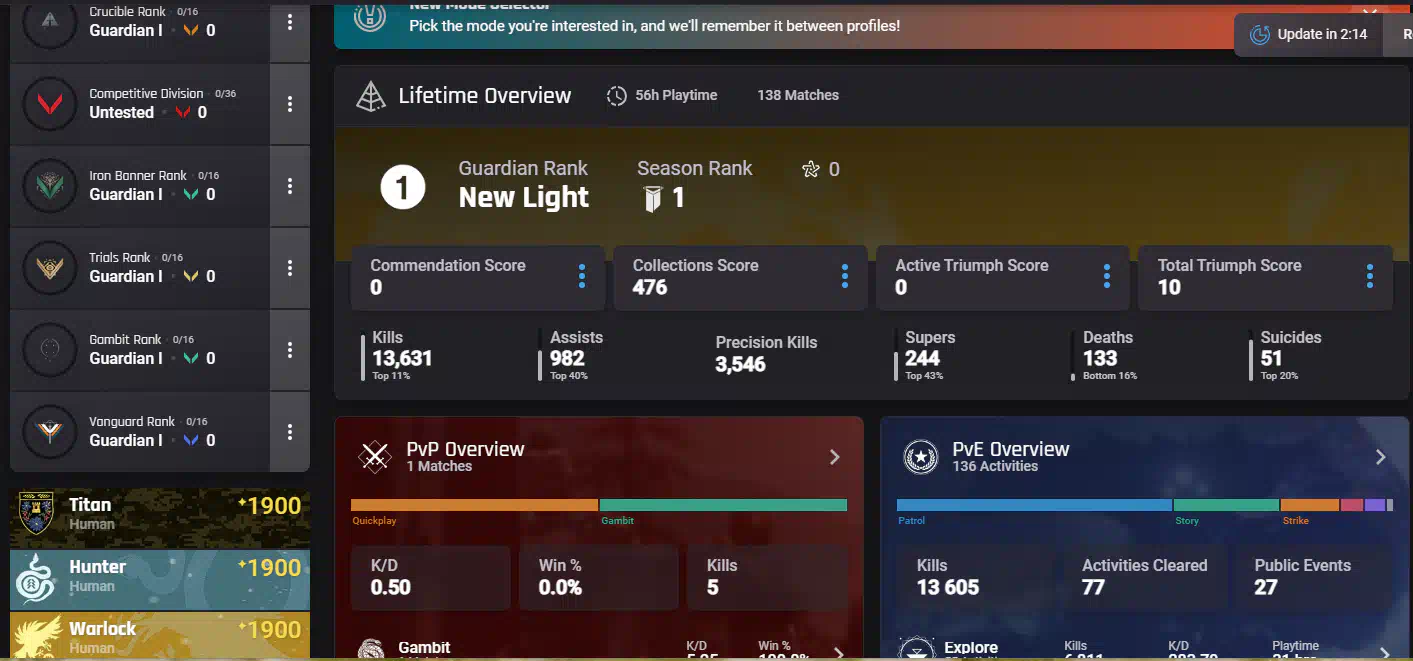Click the Iron Banner Rank emblem icon
The image size is (1413, 661).
point(49,186)
